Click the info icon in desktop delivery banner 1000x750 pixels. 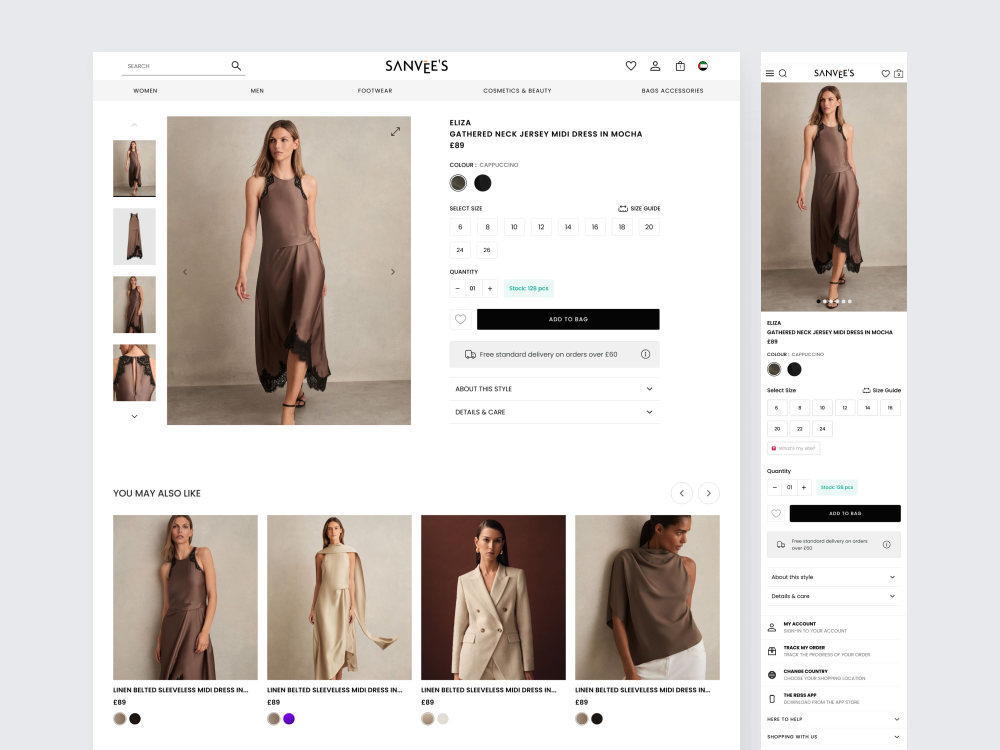pos(645,354)
